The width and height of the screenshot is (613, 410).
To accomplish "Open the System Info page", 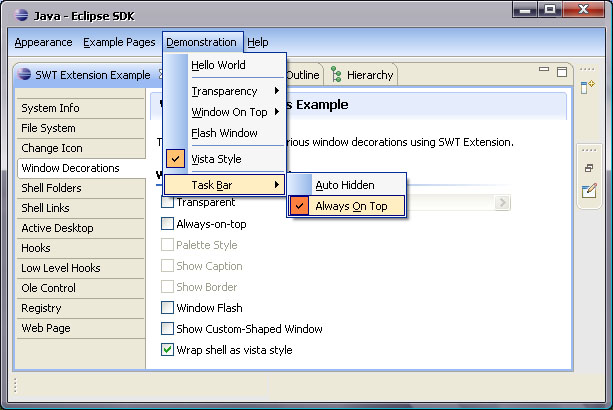I will point(81,108).
